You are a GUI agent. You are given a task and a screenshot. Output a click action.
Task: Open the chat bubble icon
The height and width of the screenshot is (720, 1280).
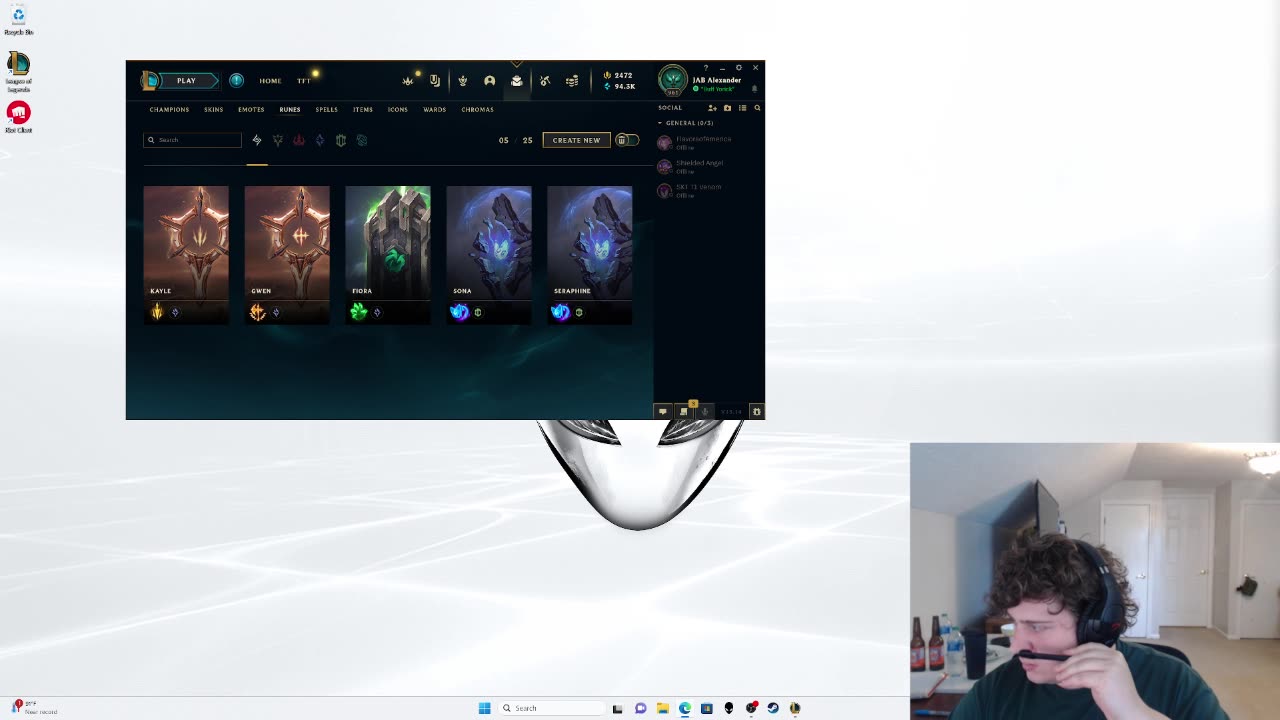(662, 412)
